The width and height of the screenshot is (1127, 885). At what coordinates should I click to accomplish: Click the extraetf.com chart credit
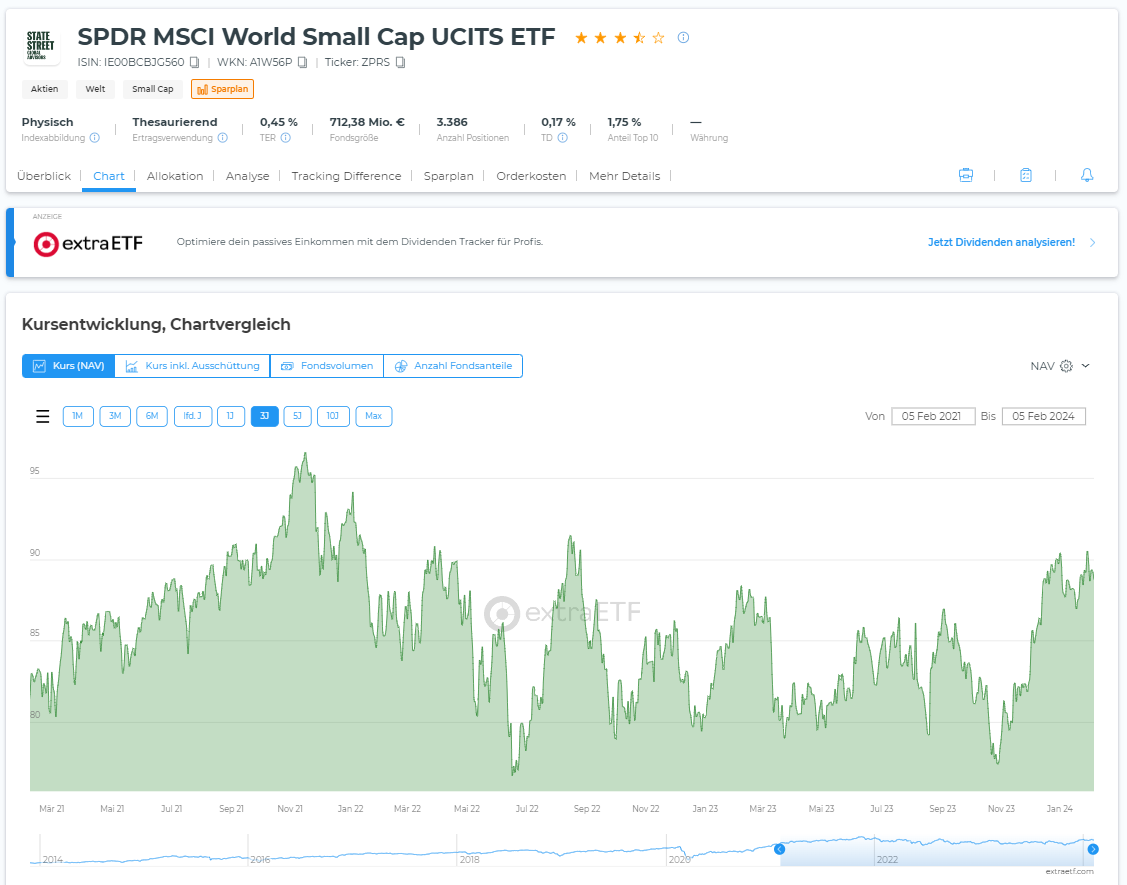[1070, 871]
